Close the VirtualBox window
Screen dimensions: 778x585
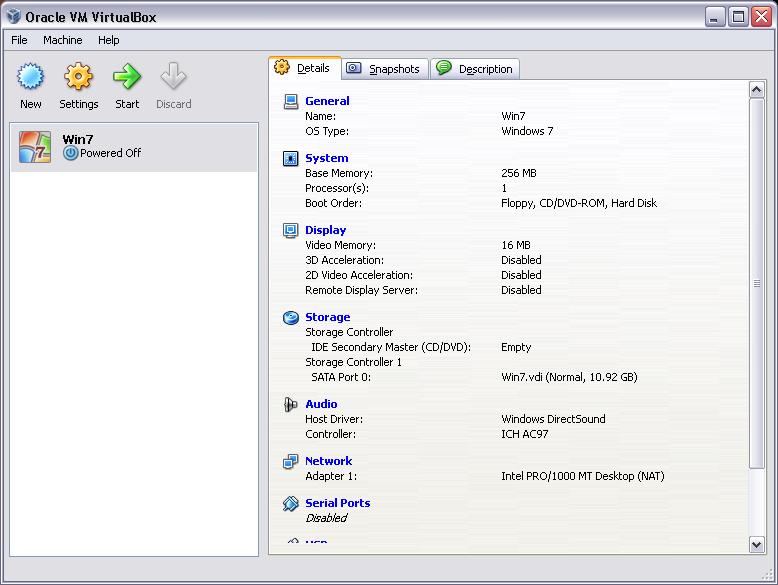tap(761, 16)
